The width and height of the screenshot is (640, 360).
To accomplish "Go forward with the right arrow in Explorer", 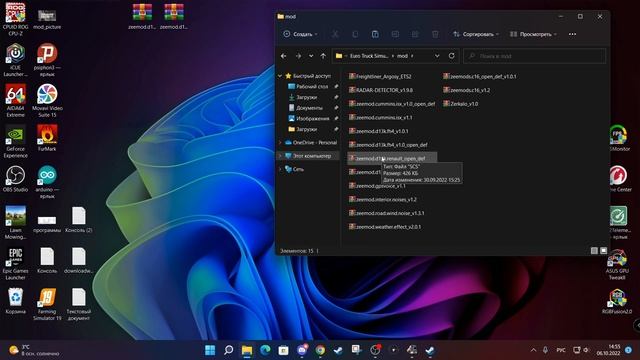I will pos(298,56).
